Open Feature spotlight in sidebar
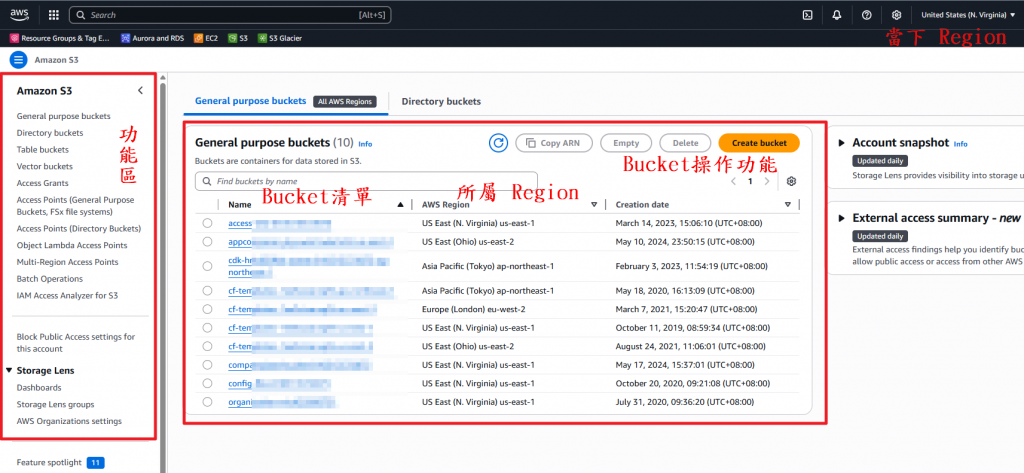 coord(49,463)
